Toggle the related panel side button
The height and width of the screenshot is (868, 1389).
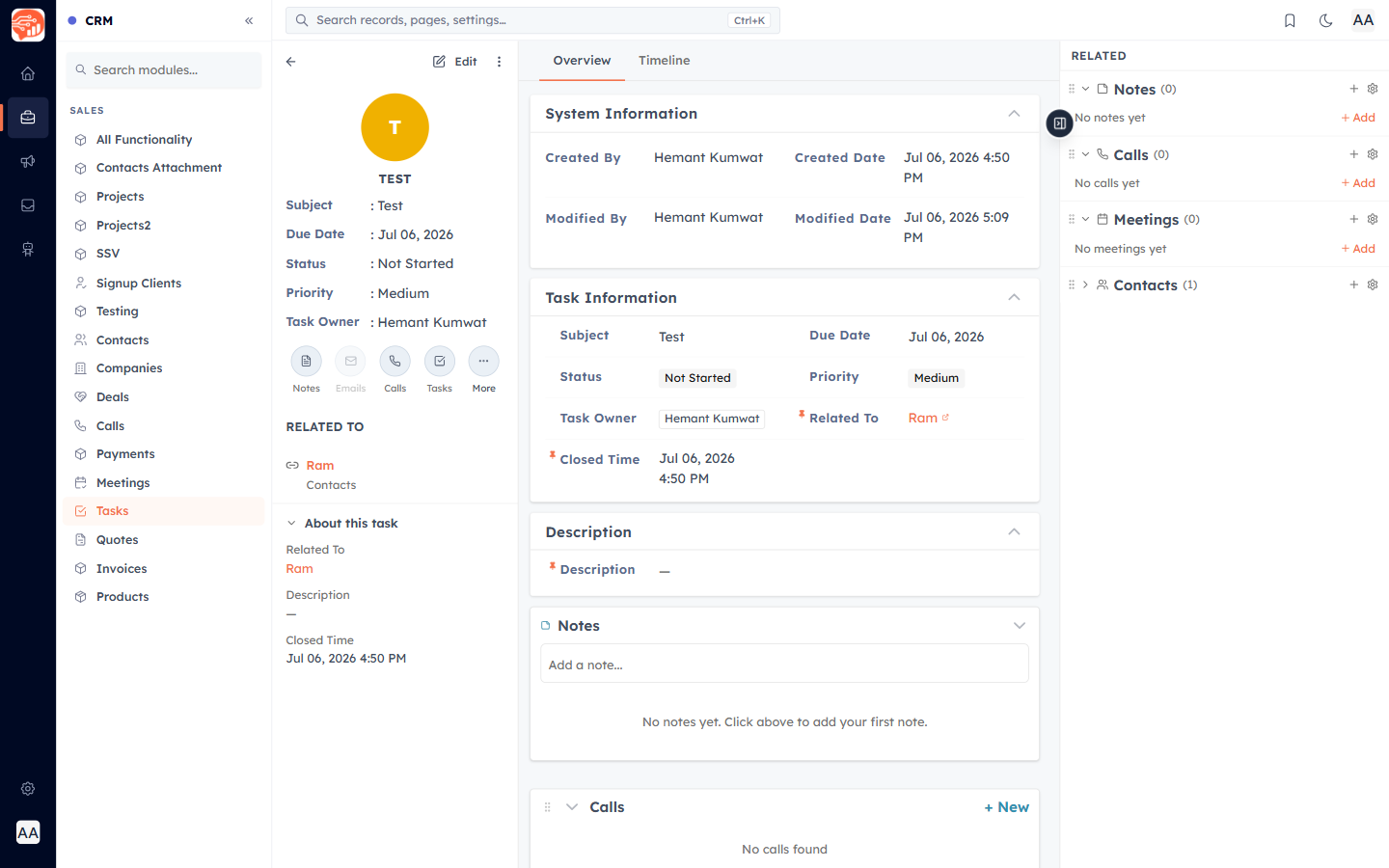tap(1059, 123)
